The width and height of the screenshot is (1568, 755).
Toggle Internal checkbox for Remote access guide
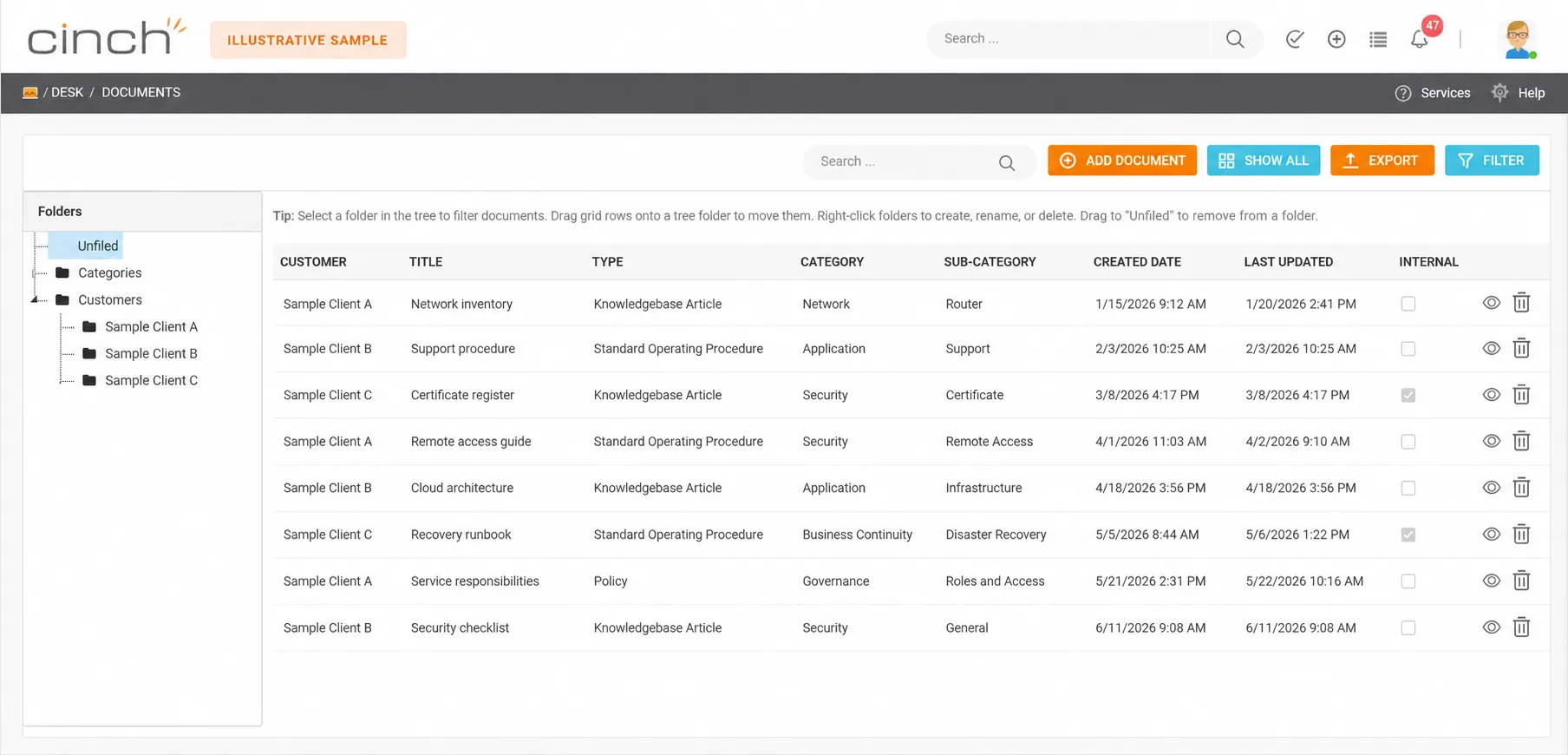(x=1408, y=442)
